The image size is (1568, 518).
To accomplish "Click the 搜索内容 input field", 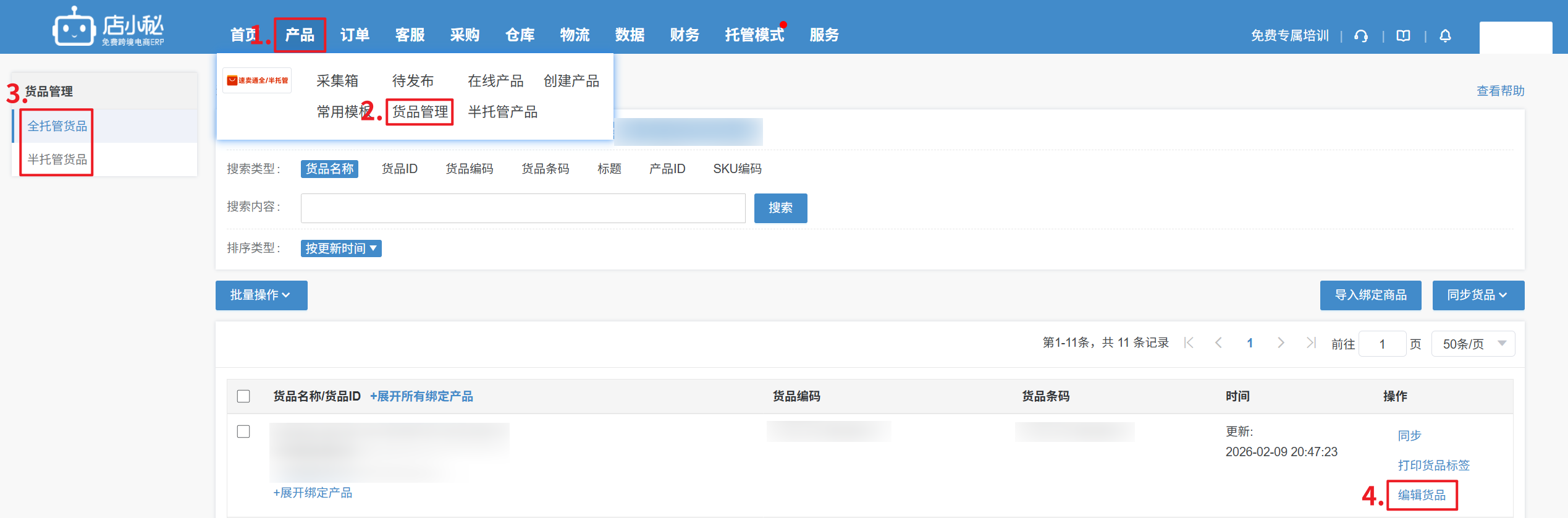I will (523, 208).
